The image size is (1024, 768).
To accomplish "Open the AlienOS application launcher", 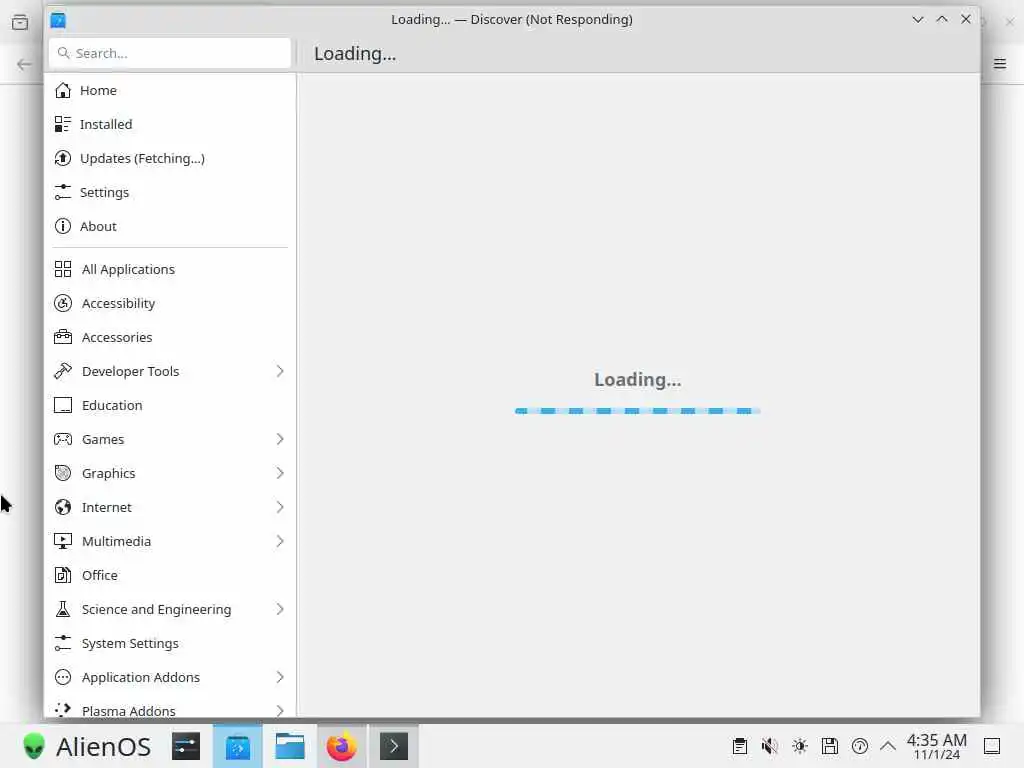I will coord(86,746).
